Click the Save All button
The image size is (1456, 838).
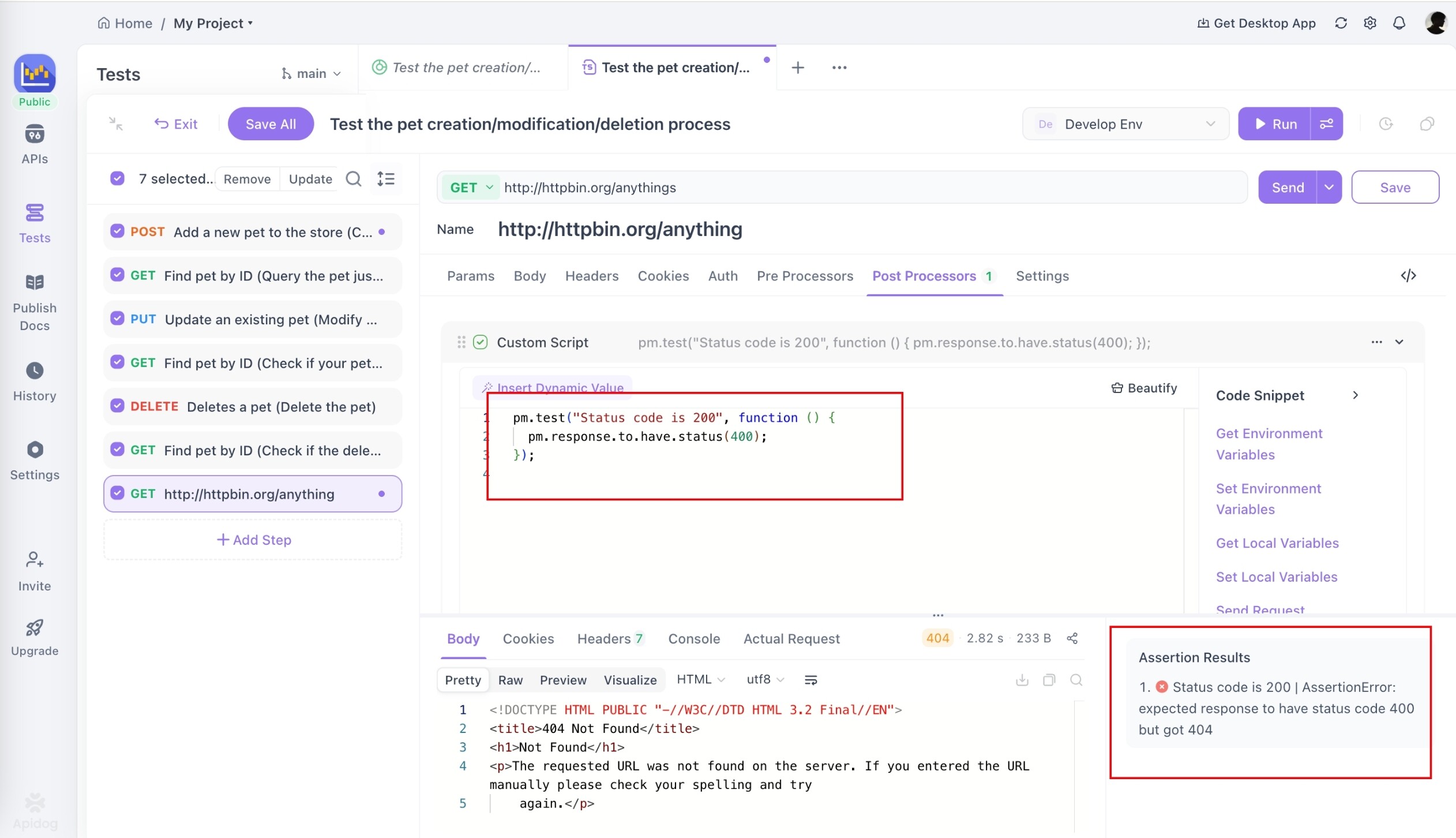271,124
